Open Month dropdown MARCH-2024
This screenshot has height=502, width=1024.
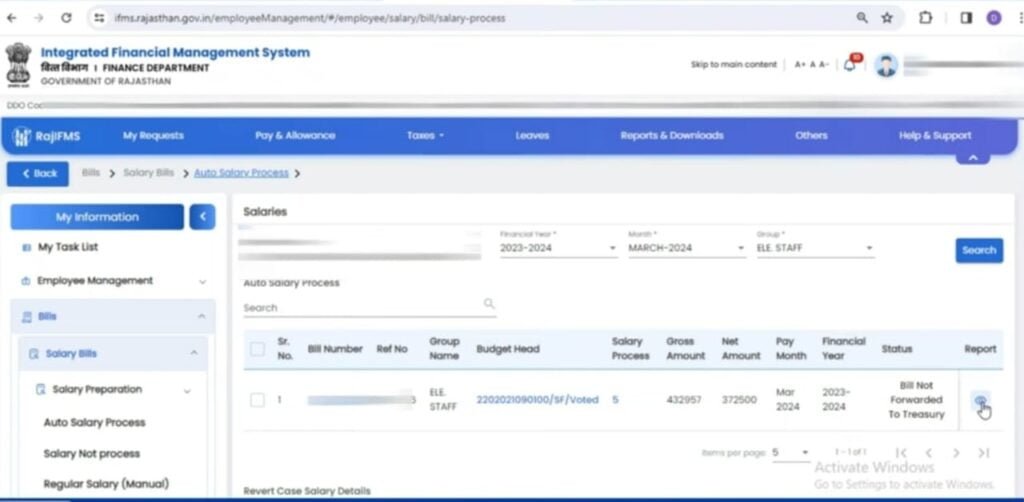(686, 248)
